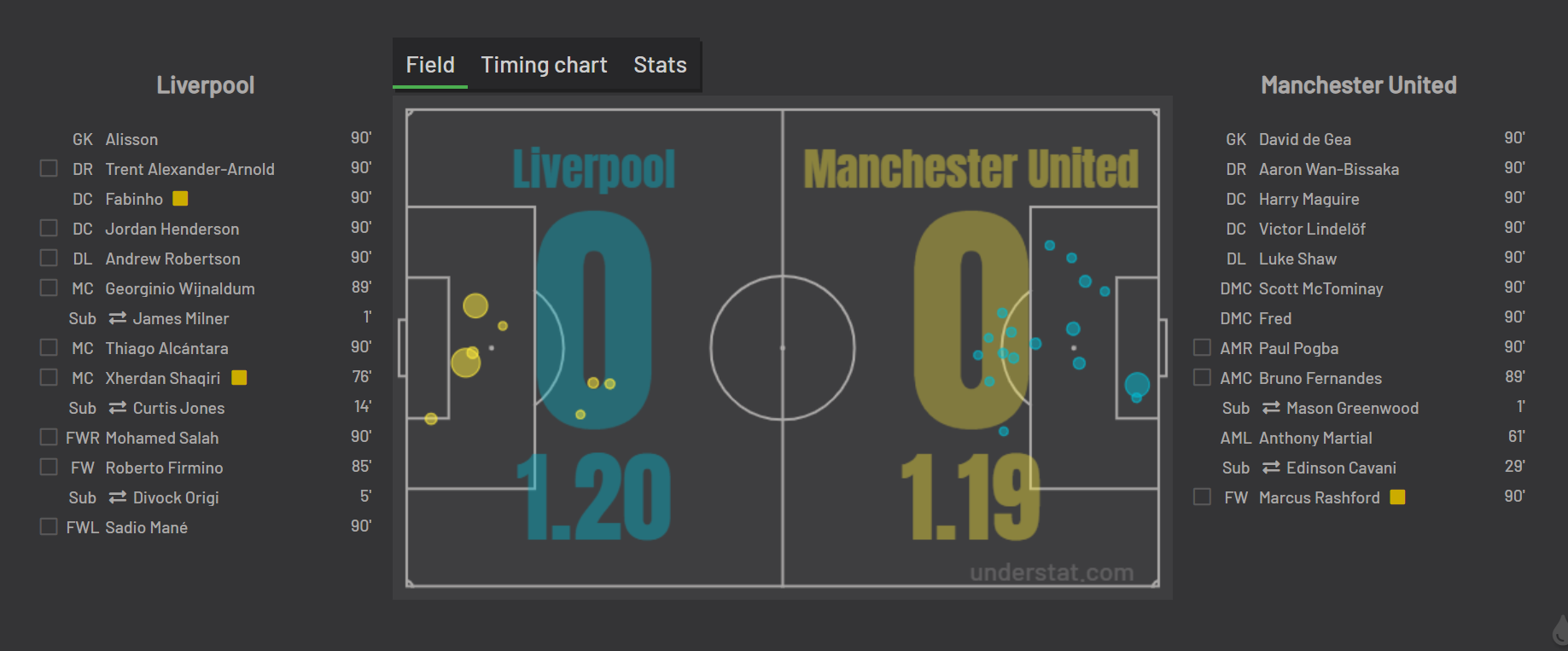Switch to the Timing chart tab
Viewport: 1568px width, 651px height.
(x=544, y=65)
